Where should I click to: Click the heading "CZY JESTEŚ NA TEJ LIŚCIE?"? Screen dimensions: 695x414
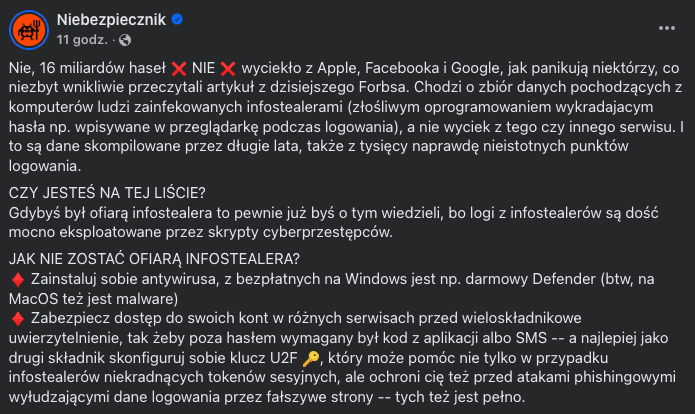(x=107, y=193)
